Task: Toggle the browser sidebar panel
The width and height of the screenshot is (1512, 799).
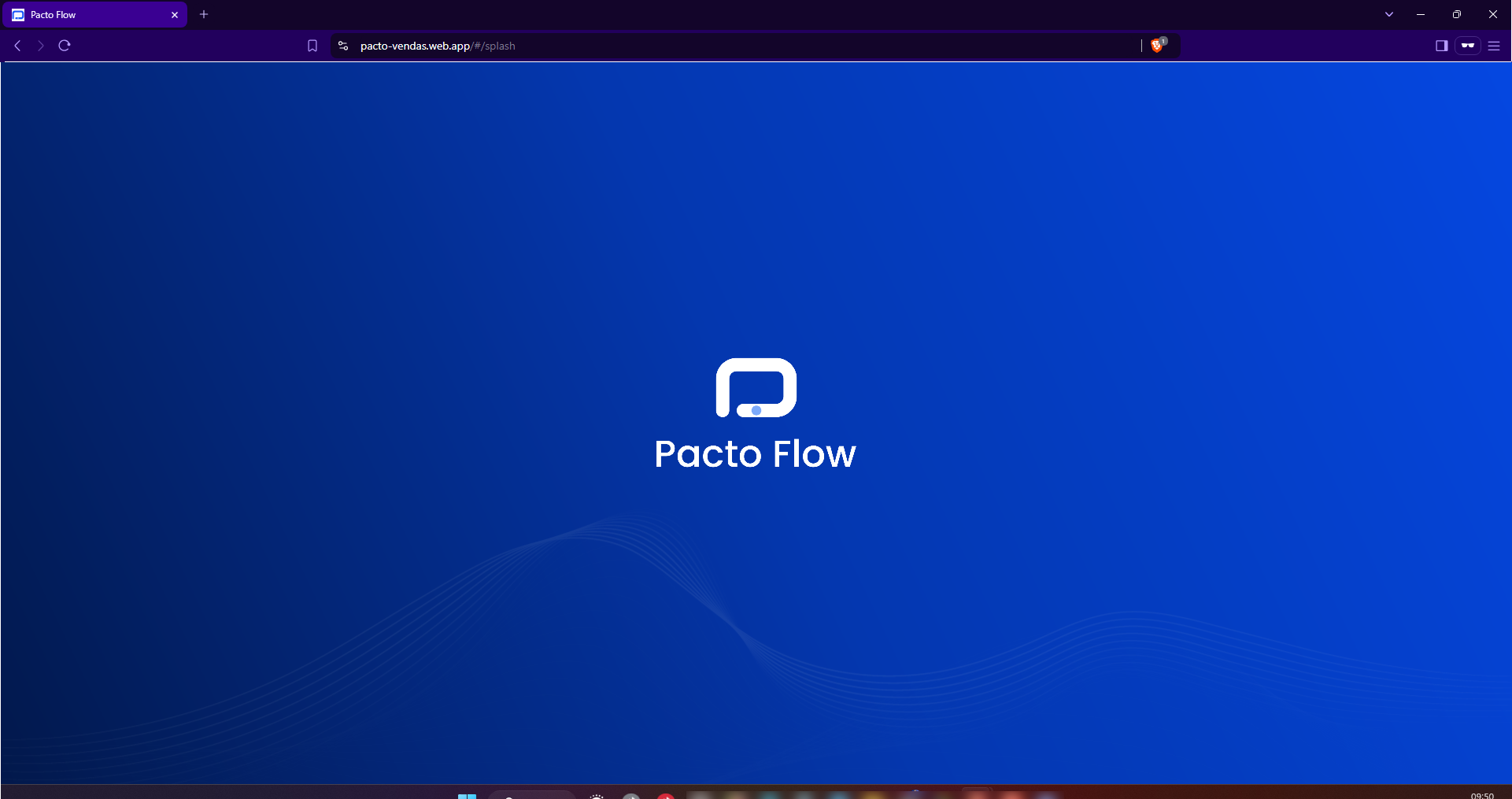Action: 1441,46
